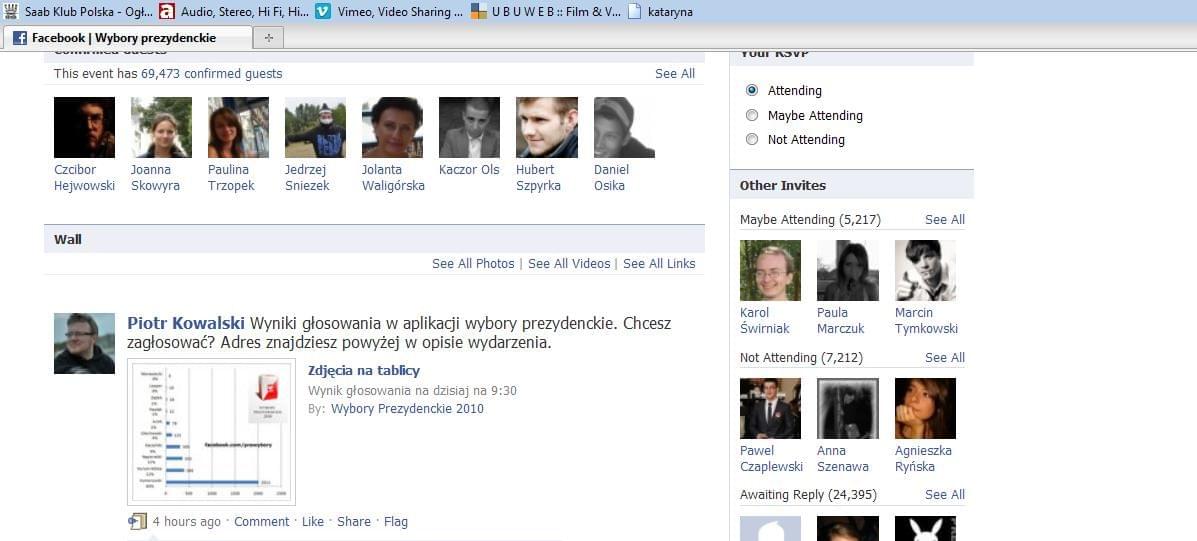Click the photo post icon beside 4 hours ago
Viewport: 1197px width, 541px height.
click(138, 521)
